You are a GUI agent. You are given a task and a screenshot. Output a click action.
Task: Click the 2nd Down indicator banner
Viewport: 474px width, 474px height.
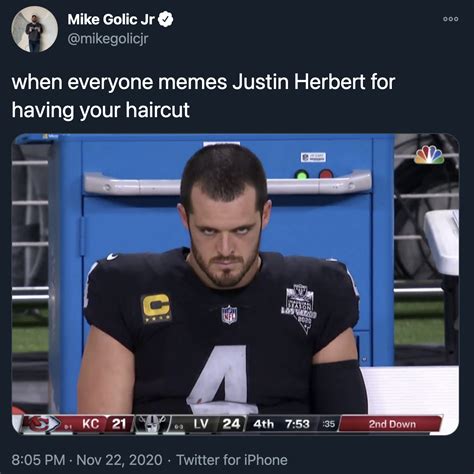pyautogui.click(x=391, y=424)
